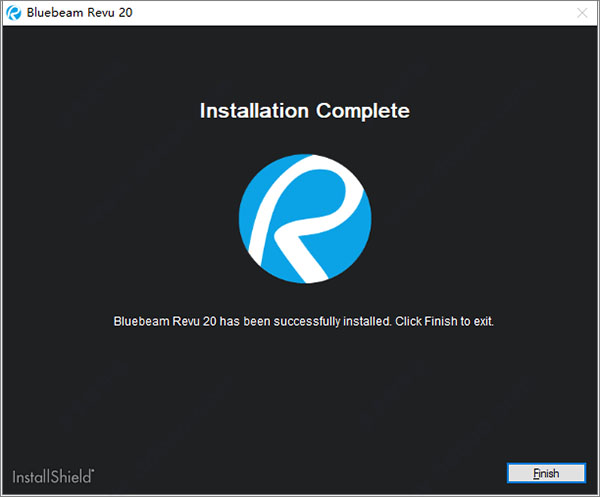
Task: Select the word "Installation" in the heading
Action: pyautogui.click(x=255, y=110)
